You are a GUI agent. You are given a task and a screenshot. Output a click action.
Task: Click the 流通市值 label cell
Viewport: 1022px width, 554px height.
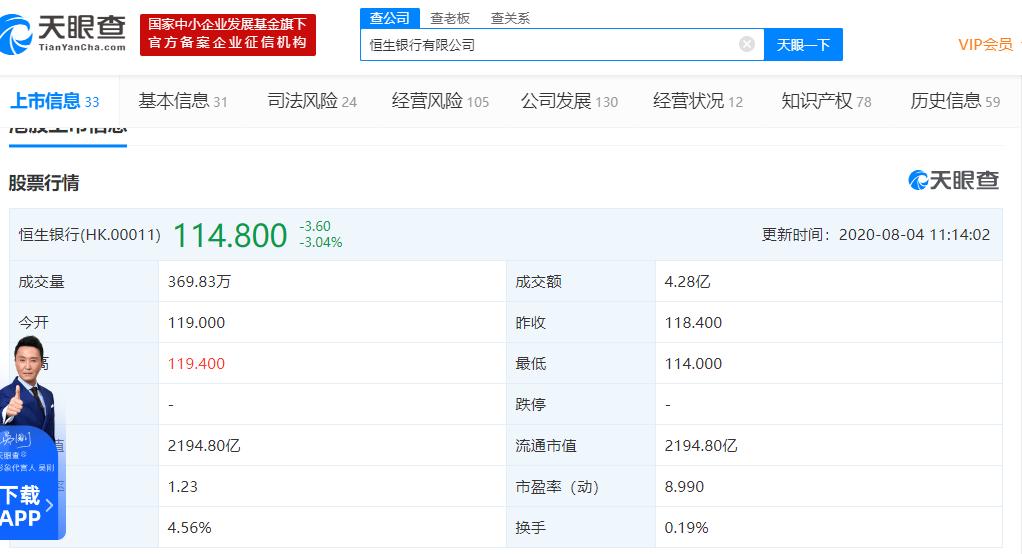(581, 446)
